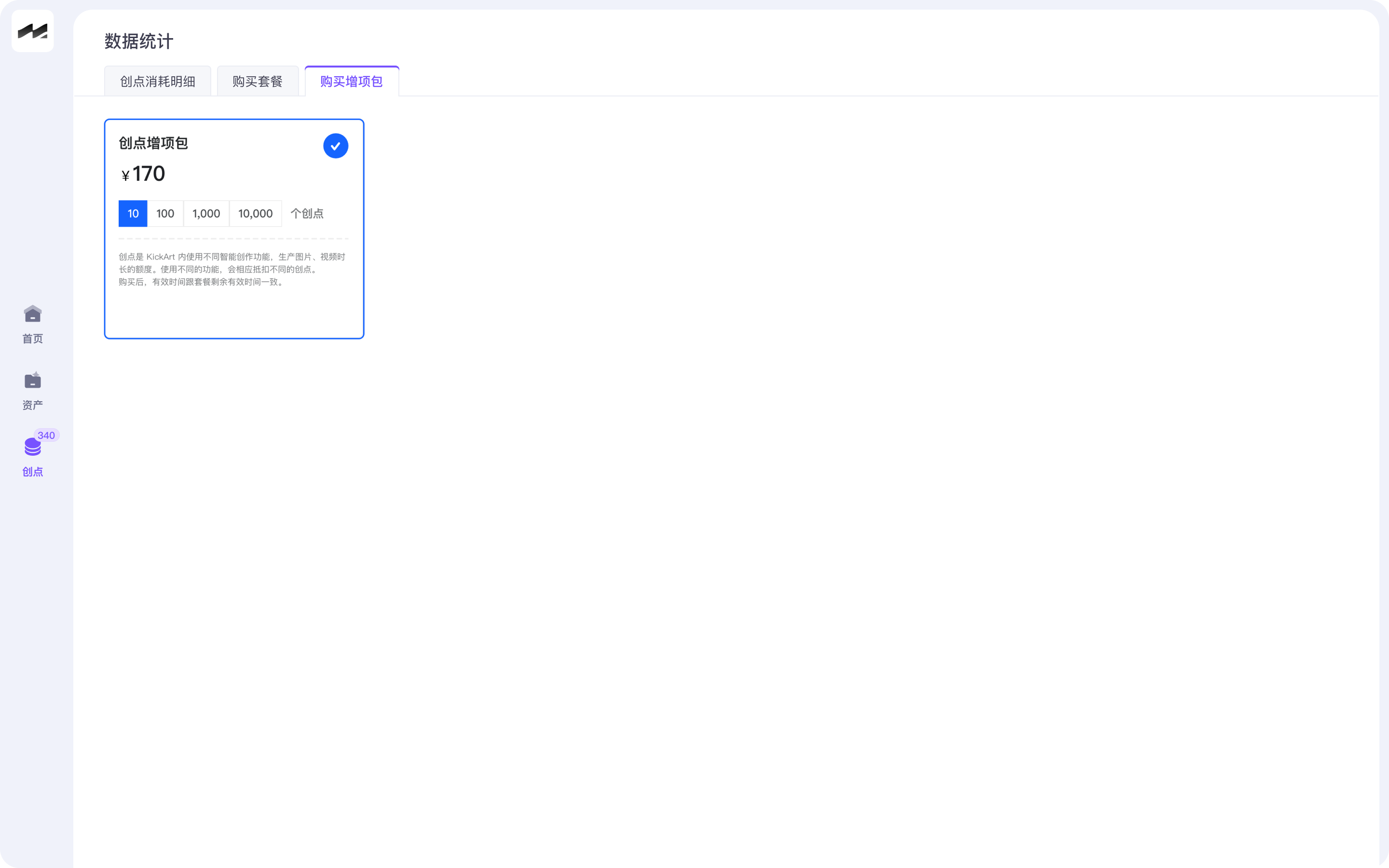This screenshot has width=1389, height=868.
Task: Open the 资产 assets folder icon
Action: 33,380
